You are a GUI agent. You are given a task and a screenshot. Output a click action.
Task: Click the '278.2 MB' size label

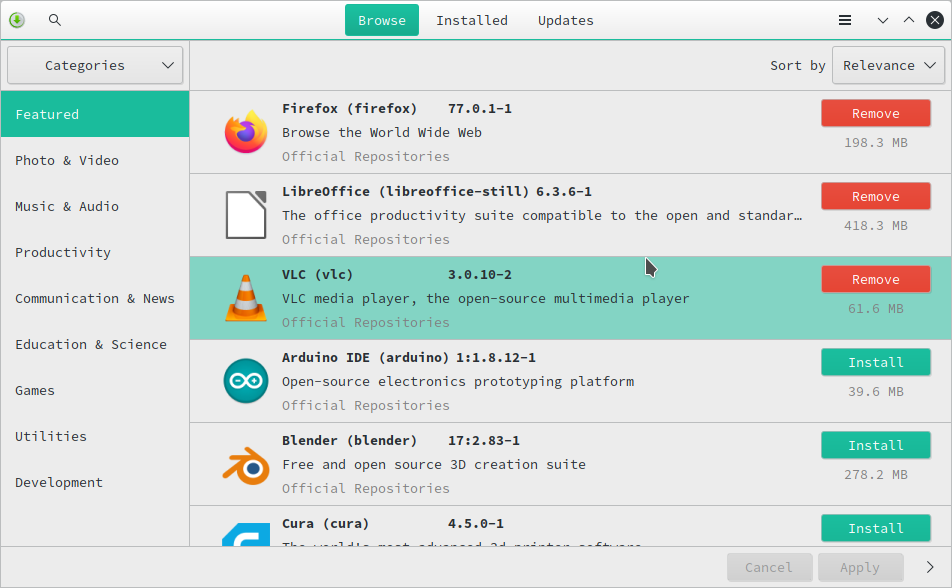click(876, 475)
